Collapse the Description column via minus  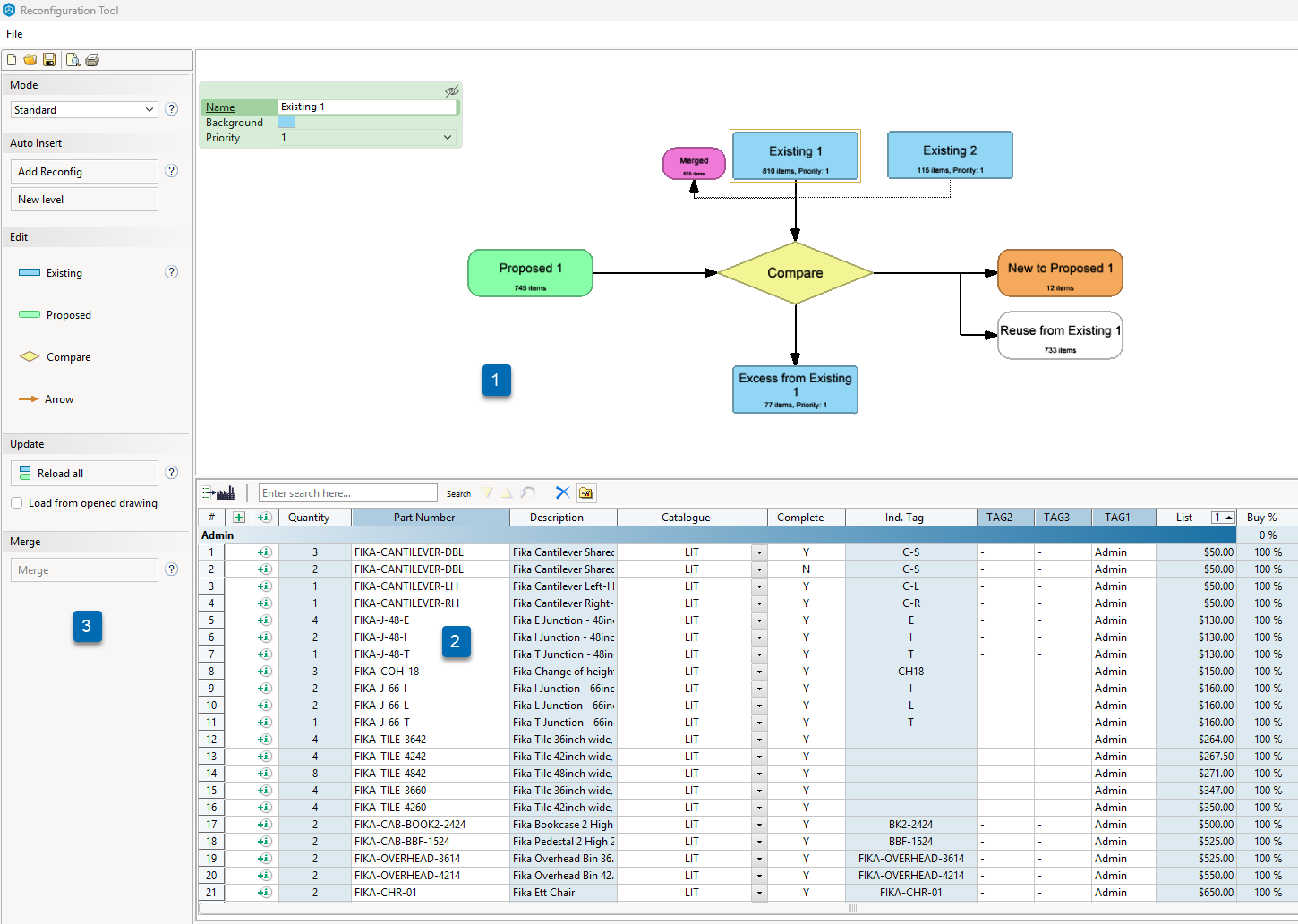point(610,518)
